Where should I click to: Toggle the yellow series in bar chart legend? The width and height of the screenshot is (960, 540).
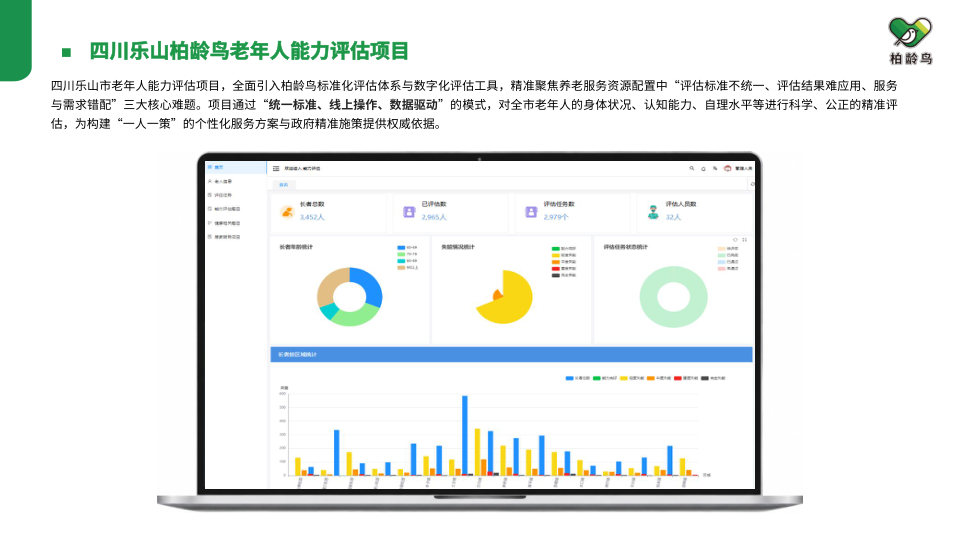pyautogui.click(x=624, y=378)
